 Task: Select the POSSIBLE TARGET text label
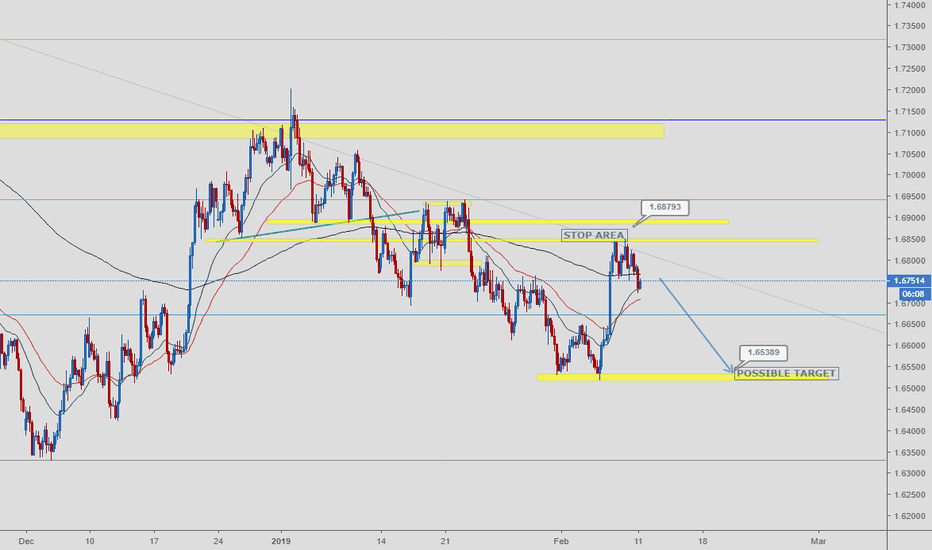[786, 373]
